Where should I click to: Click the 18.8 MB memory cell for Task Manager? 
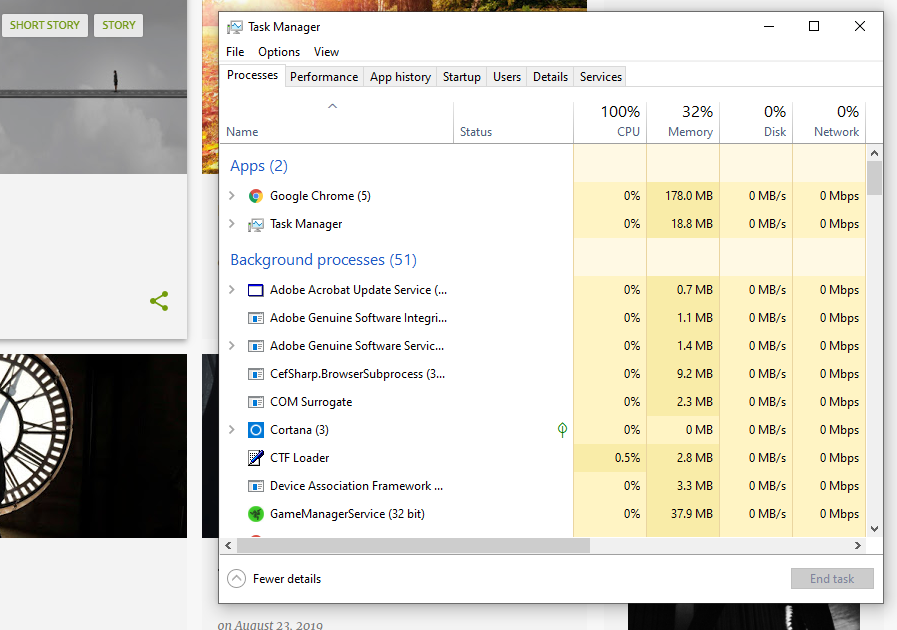click(683, 224)
